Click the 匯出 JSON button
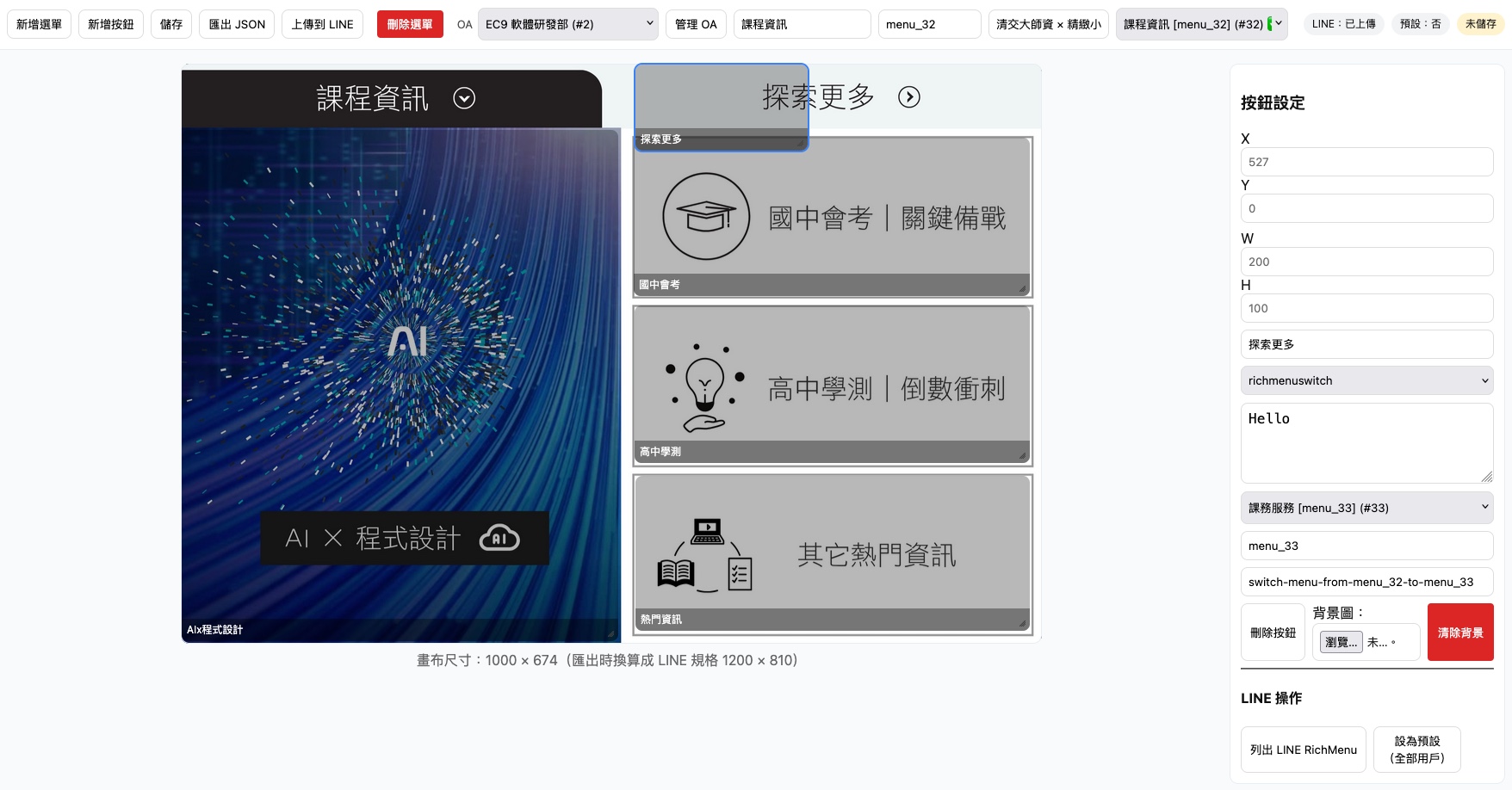The height and width of the screenshot is (790, 1512). [x=236, y=24]
